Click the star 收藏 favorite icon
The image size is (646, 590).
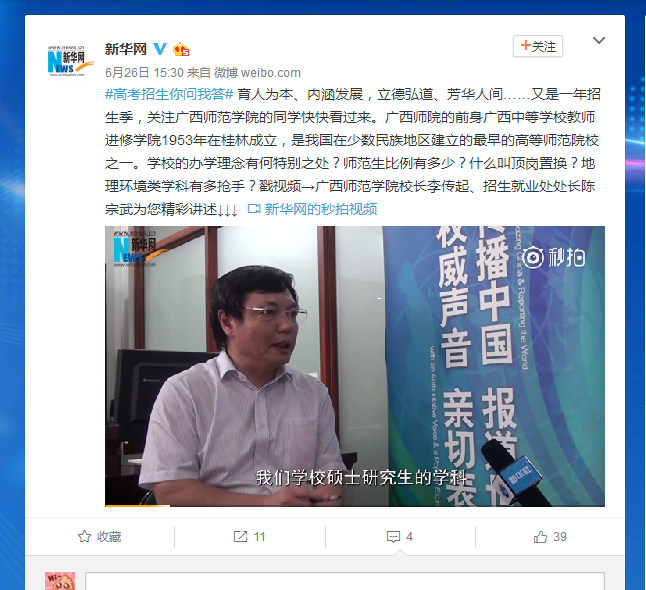point(84,536)
